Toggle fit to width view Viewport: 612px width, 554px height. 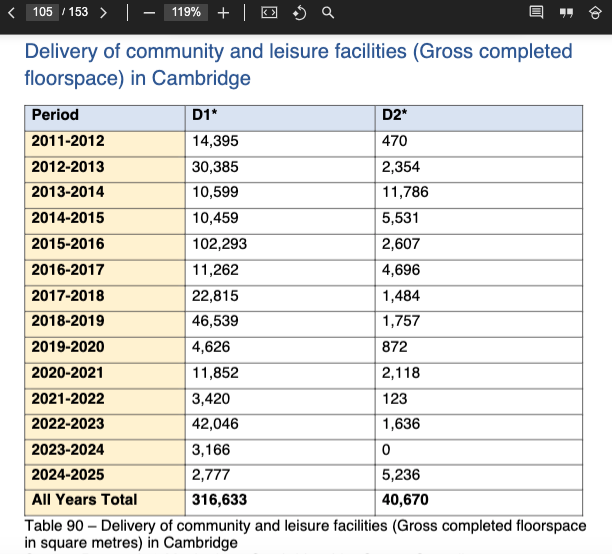click(268, 13)
